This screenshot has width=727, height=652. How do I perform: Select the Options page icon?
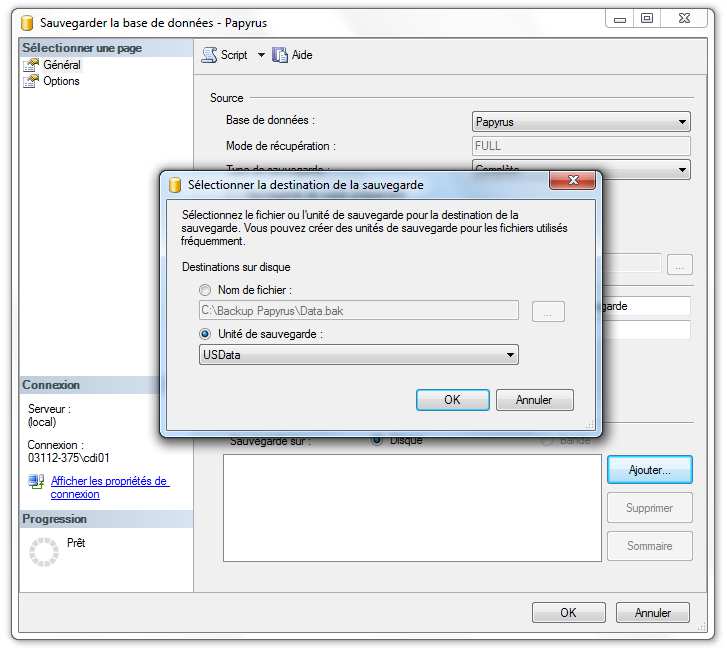(32, 81)
